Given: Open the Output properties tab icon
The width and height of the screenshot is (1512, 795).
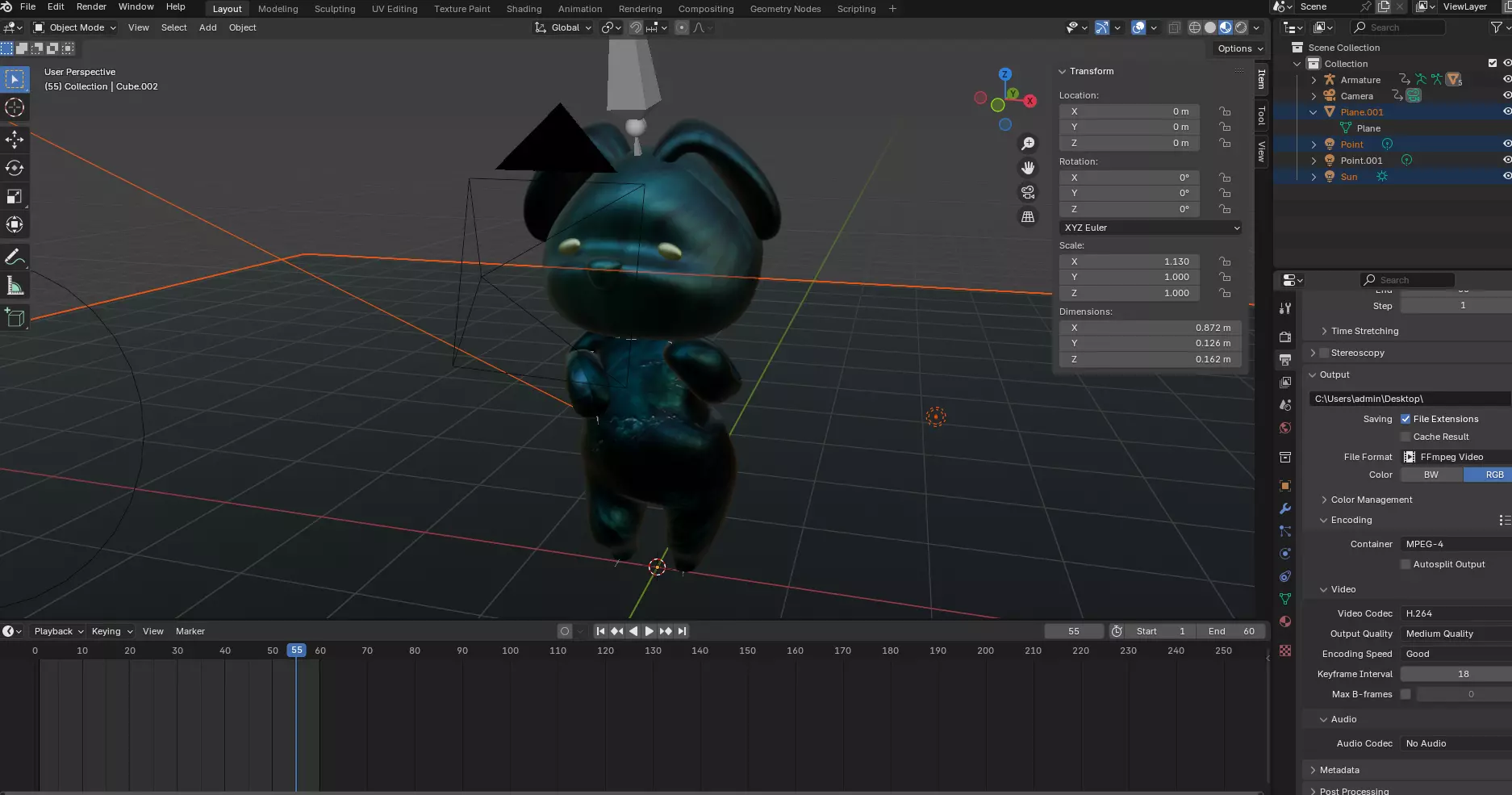Looking at the screenshot, I should click(1285, 360).
